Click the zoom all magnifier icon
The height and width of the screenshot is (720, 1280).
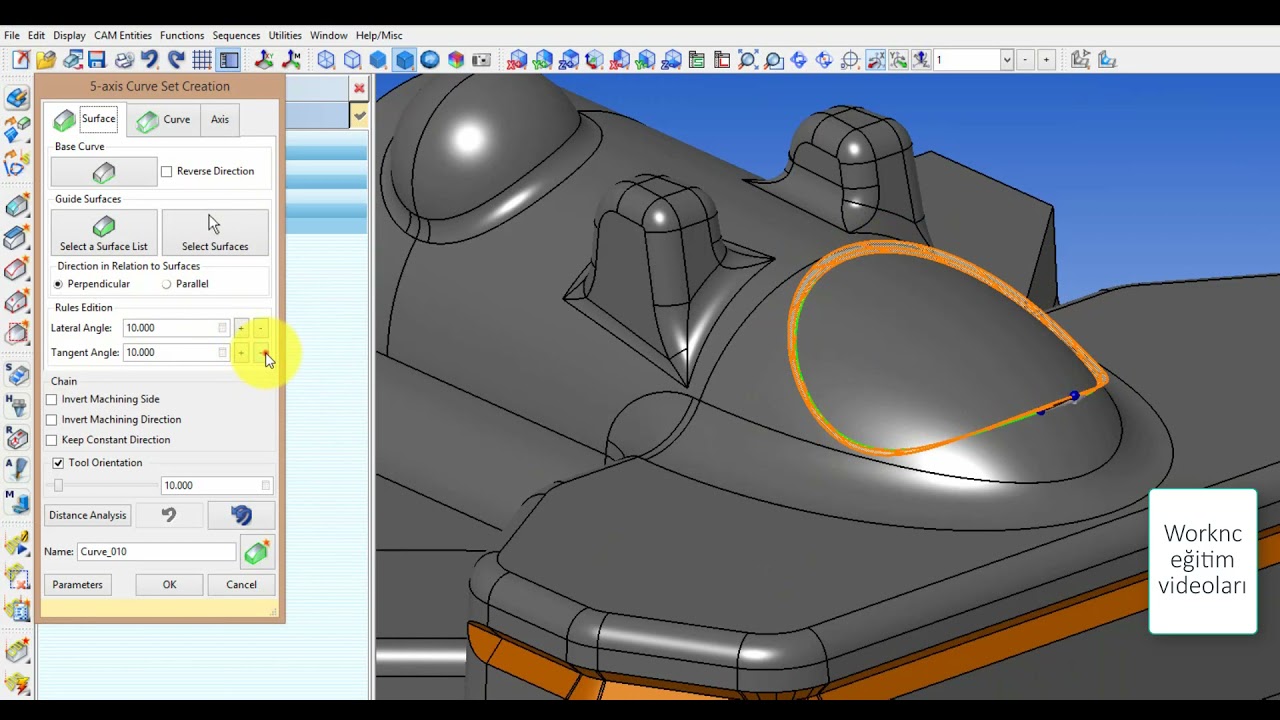(747, 60)
